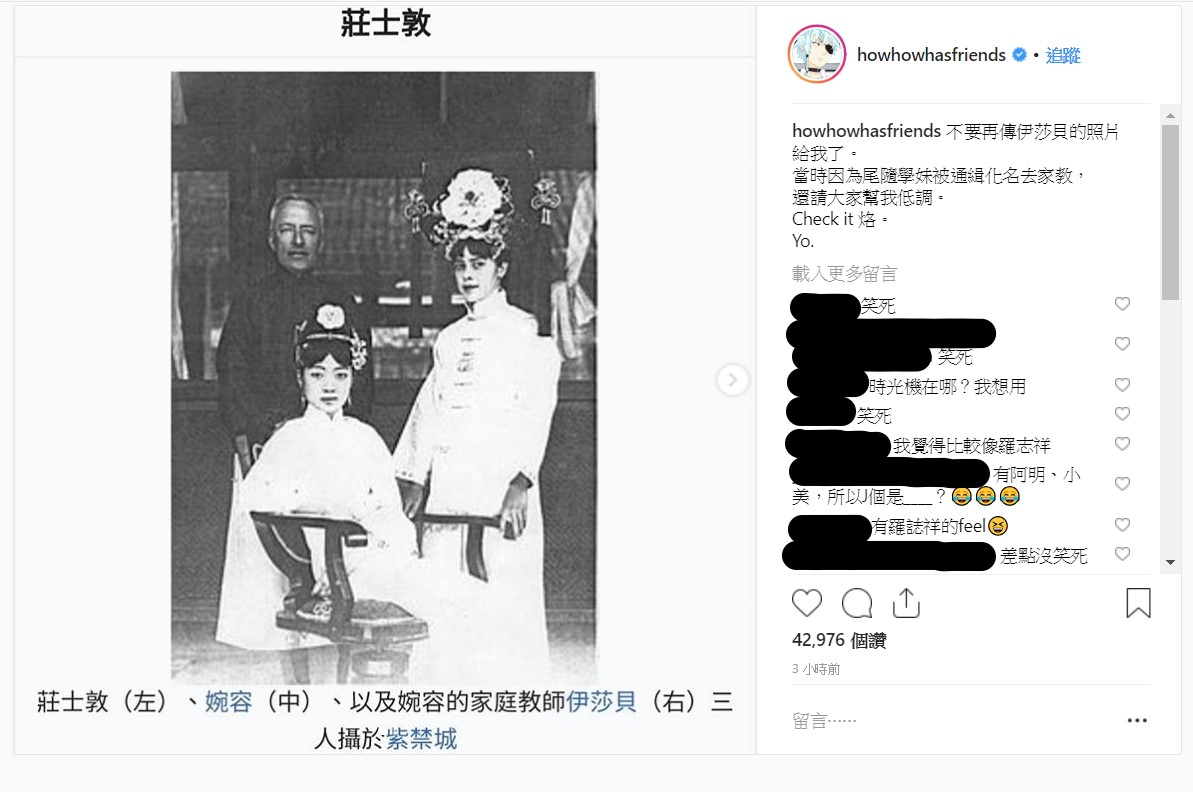Open the howhowhasfriends username in the header
The width and height of the screenshot is (1193, 792).
pyautogui.click(x=931, y=55)
